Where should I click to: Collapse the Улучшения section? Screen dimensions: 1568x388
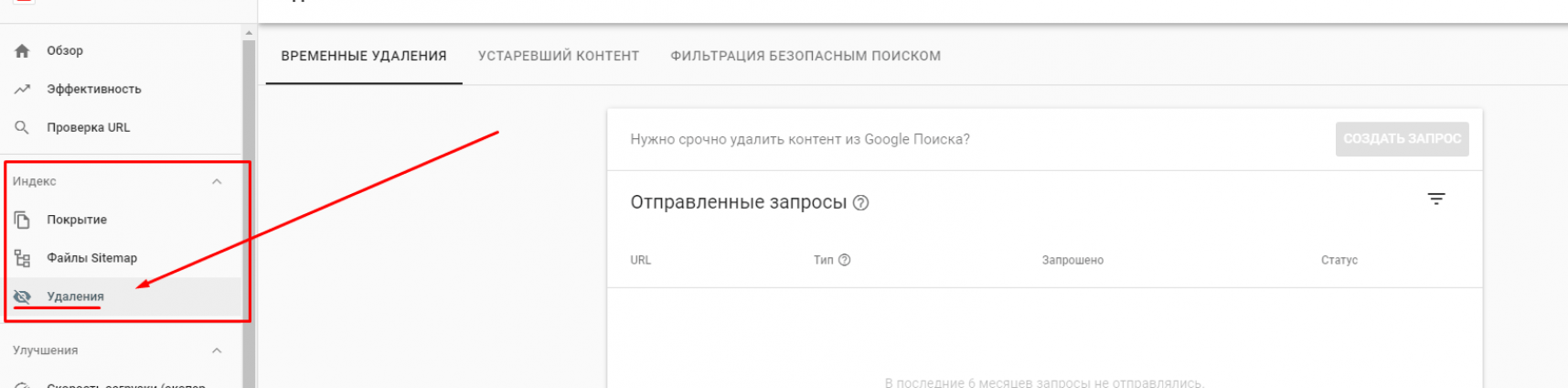(x=217, y=350)
